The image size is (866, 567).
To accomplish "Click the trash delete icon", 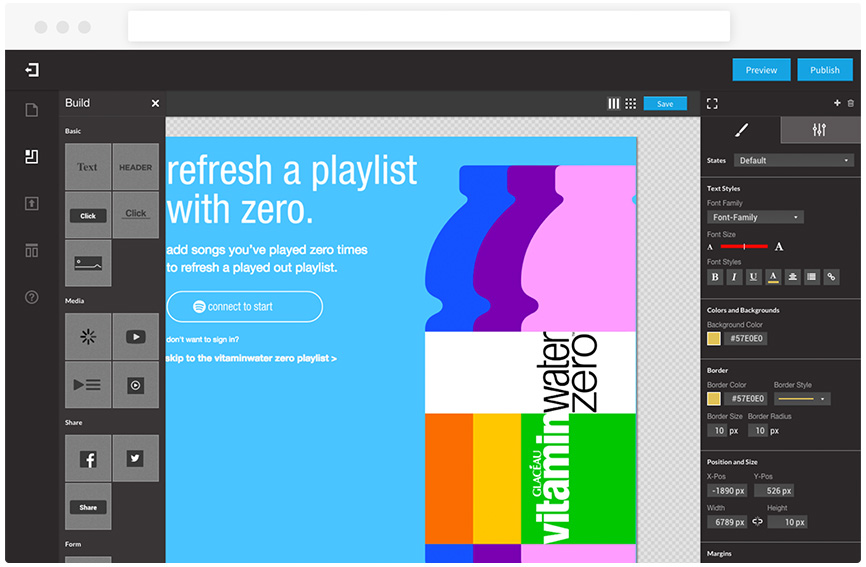I will click(851, 103).
